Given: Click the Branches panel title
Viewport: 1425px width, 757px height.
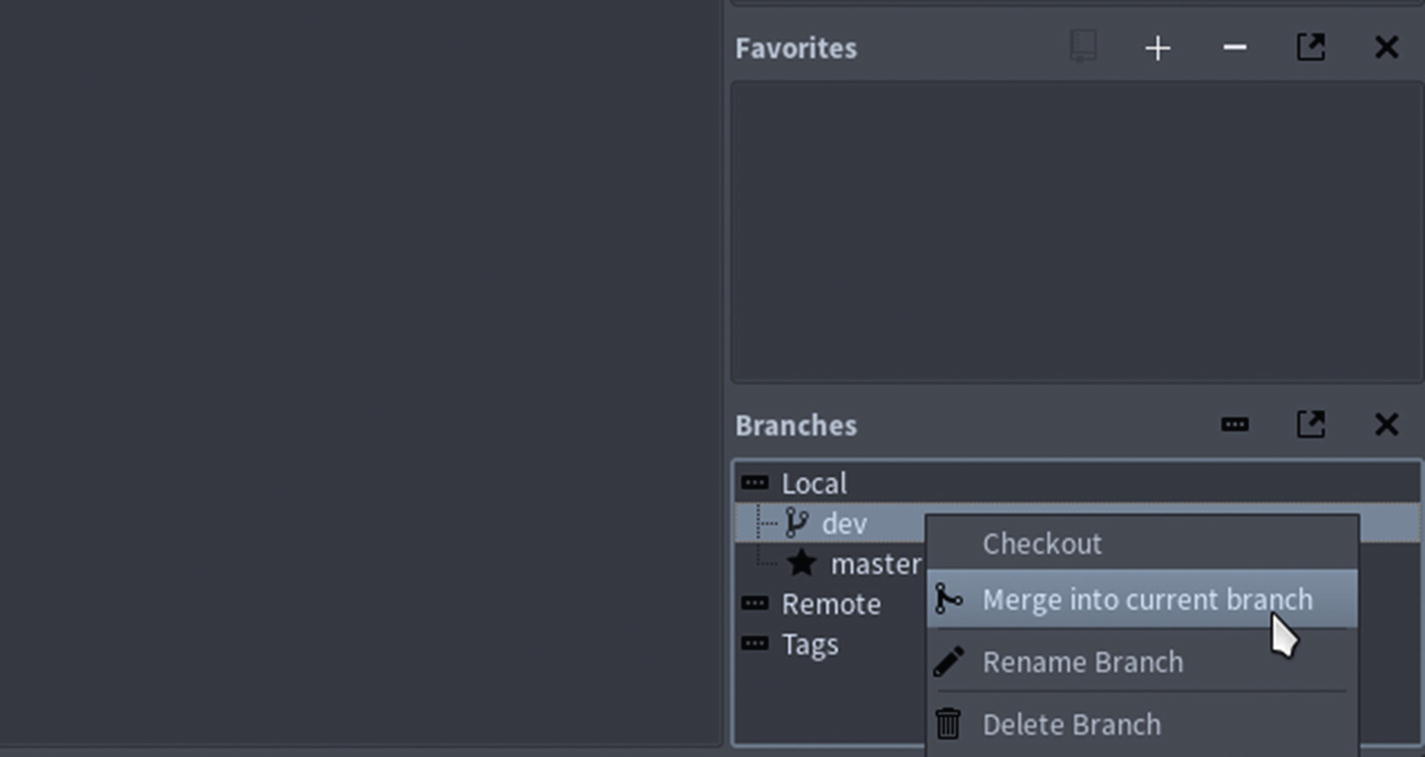Looking at the screenshot, I should click(796, 425).
